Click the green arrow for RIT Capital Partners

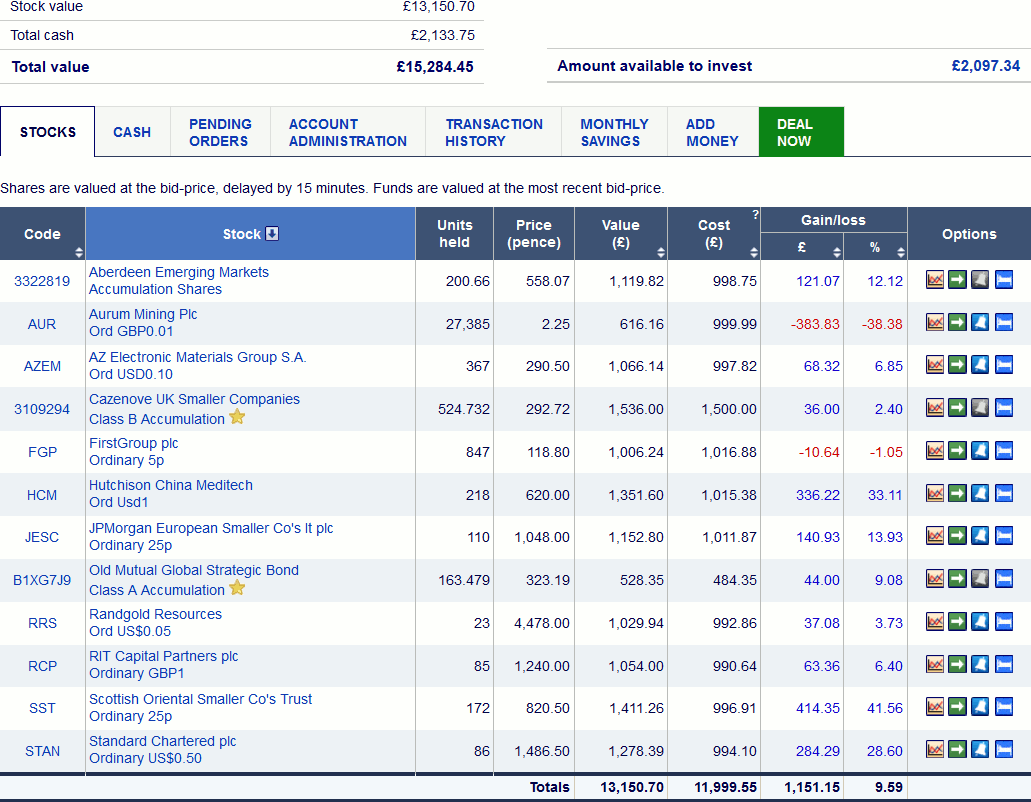click(x=957, y=665)
